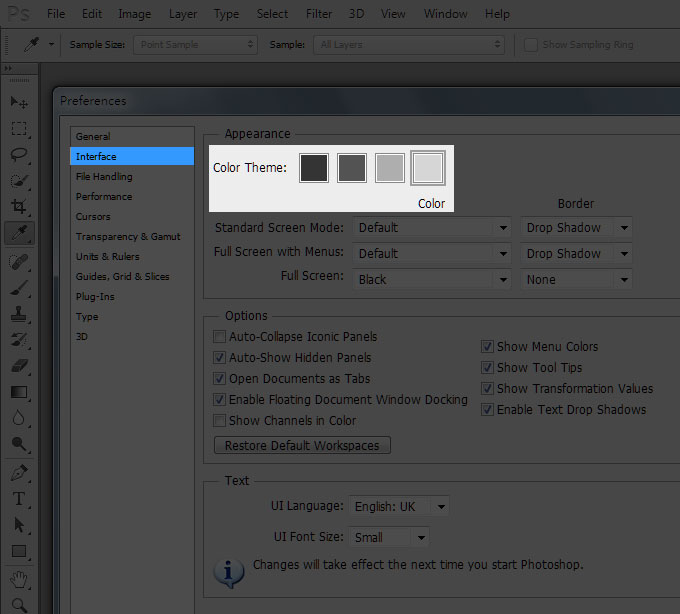Check Show Channels in Color
Image resolution: width=680 pixels, height=614 pixels.
219,420
